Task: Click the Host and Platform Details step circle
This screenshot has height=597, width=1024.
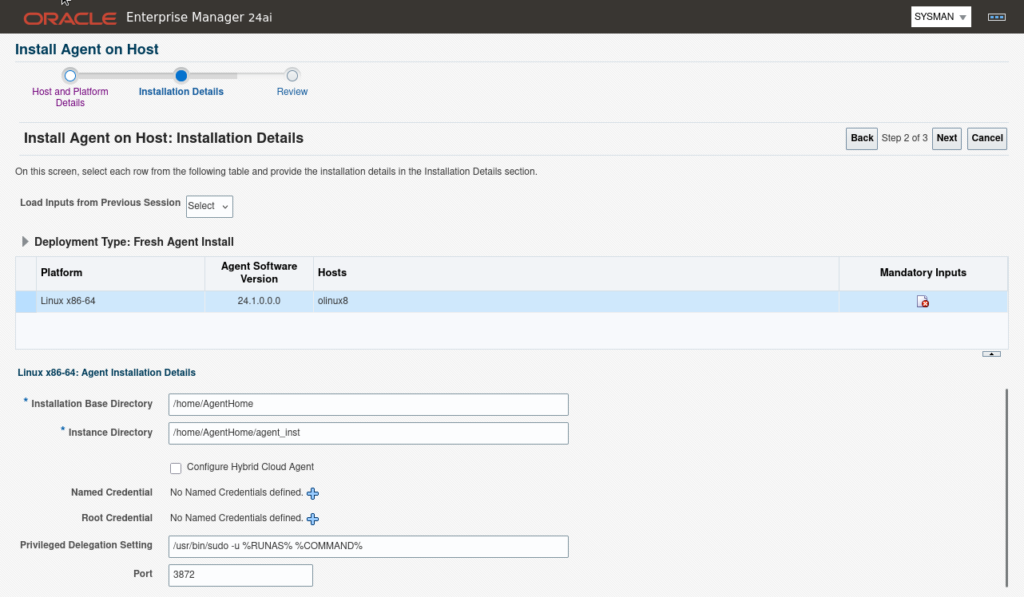Action: pyautogui.click(x=70, y=75)
